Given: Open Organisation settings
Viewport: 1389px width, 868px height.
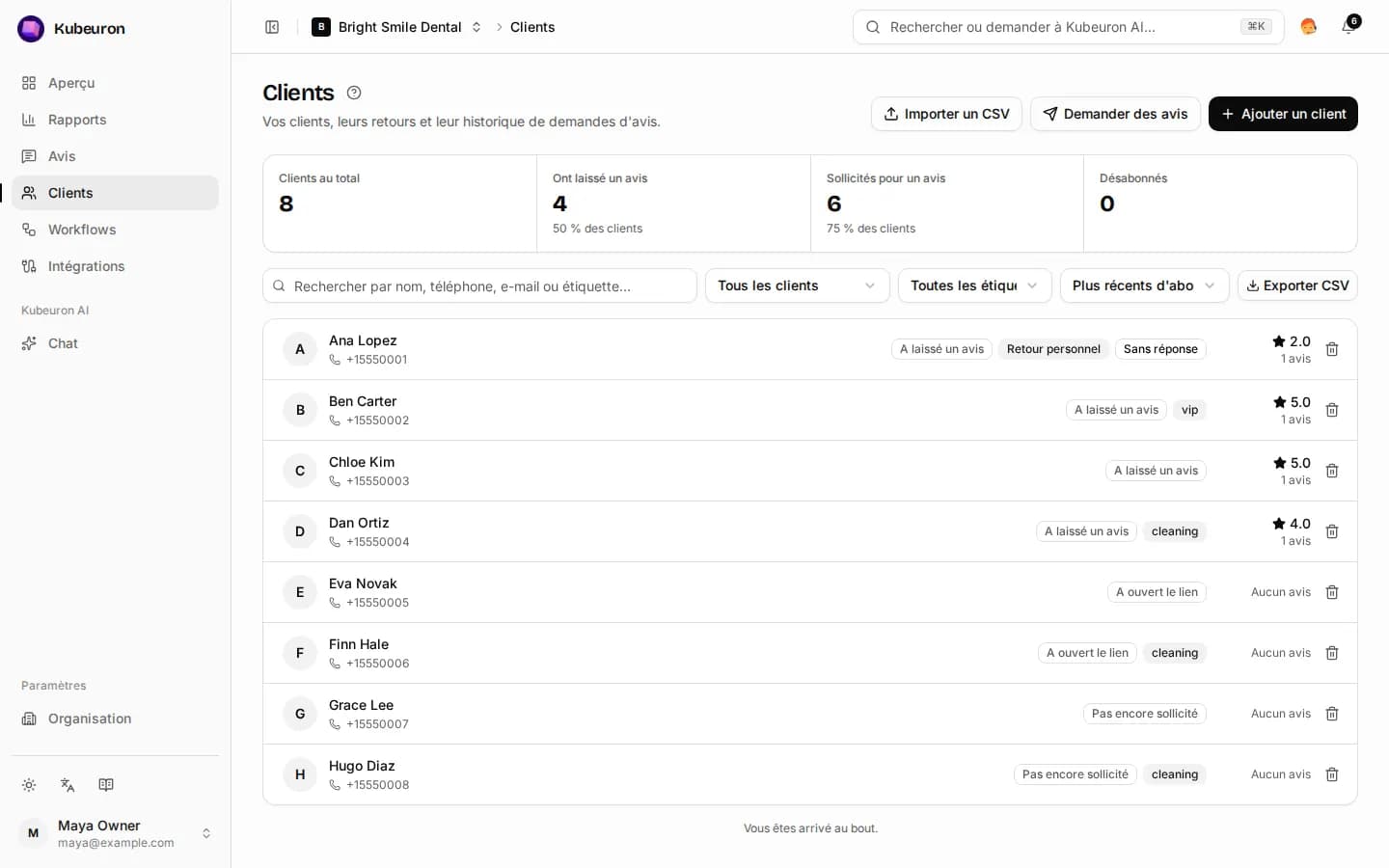Looking at the screenshot, I should pyautogui.click(x=116, y=719).
